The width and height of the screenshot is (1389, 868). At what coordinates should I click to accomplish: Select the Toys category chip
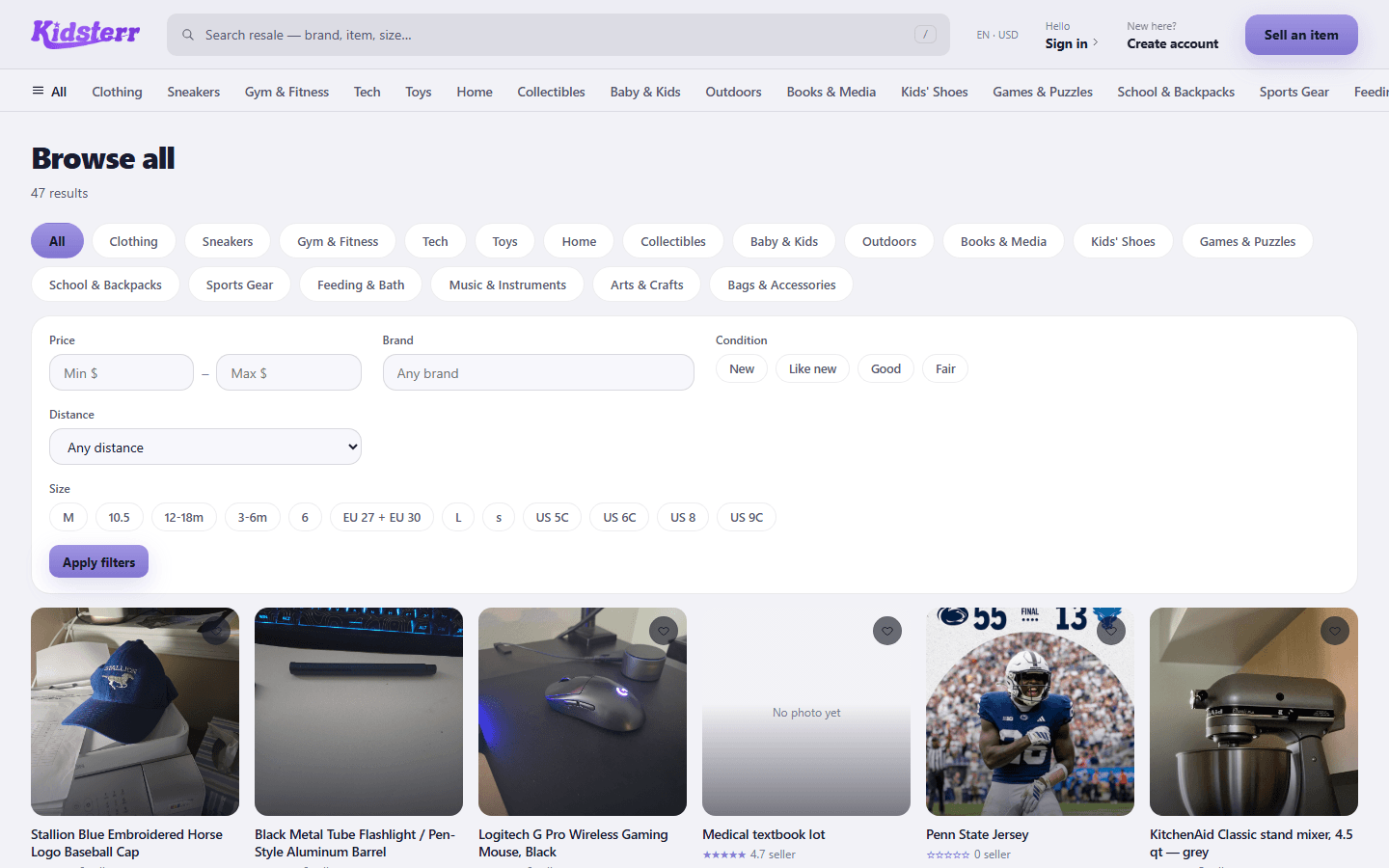[504, 241]
